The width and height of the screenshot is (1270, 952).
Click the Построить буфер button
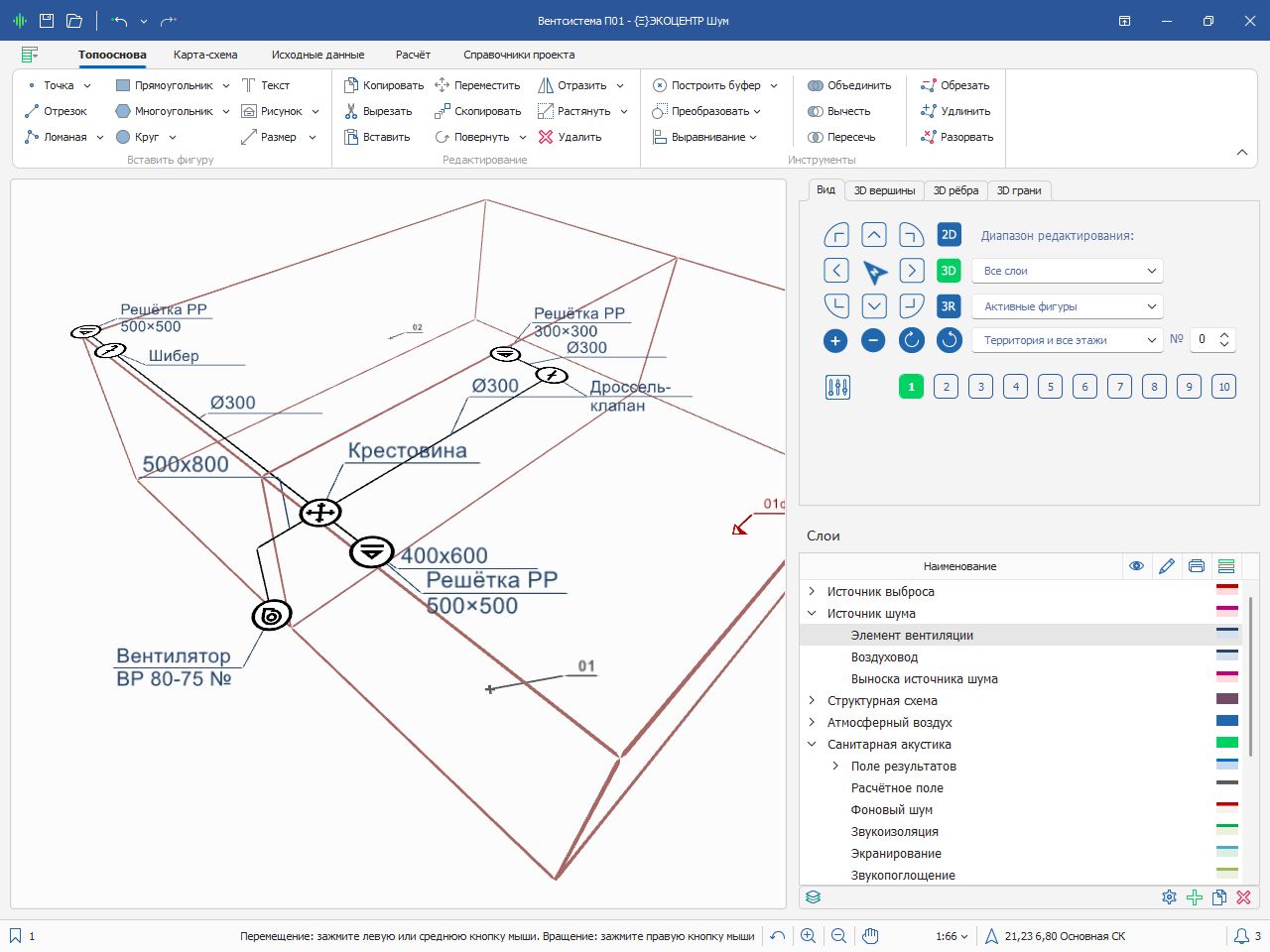[714, 85]
